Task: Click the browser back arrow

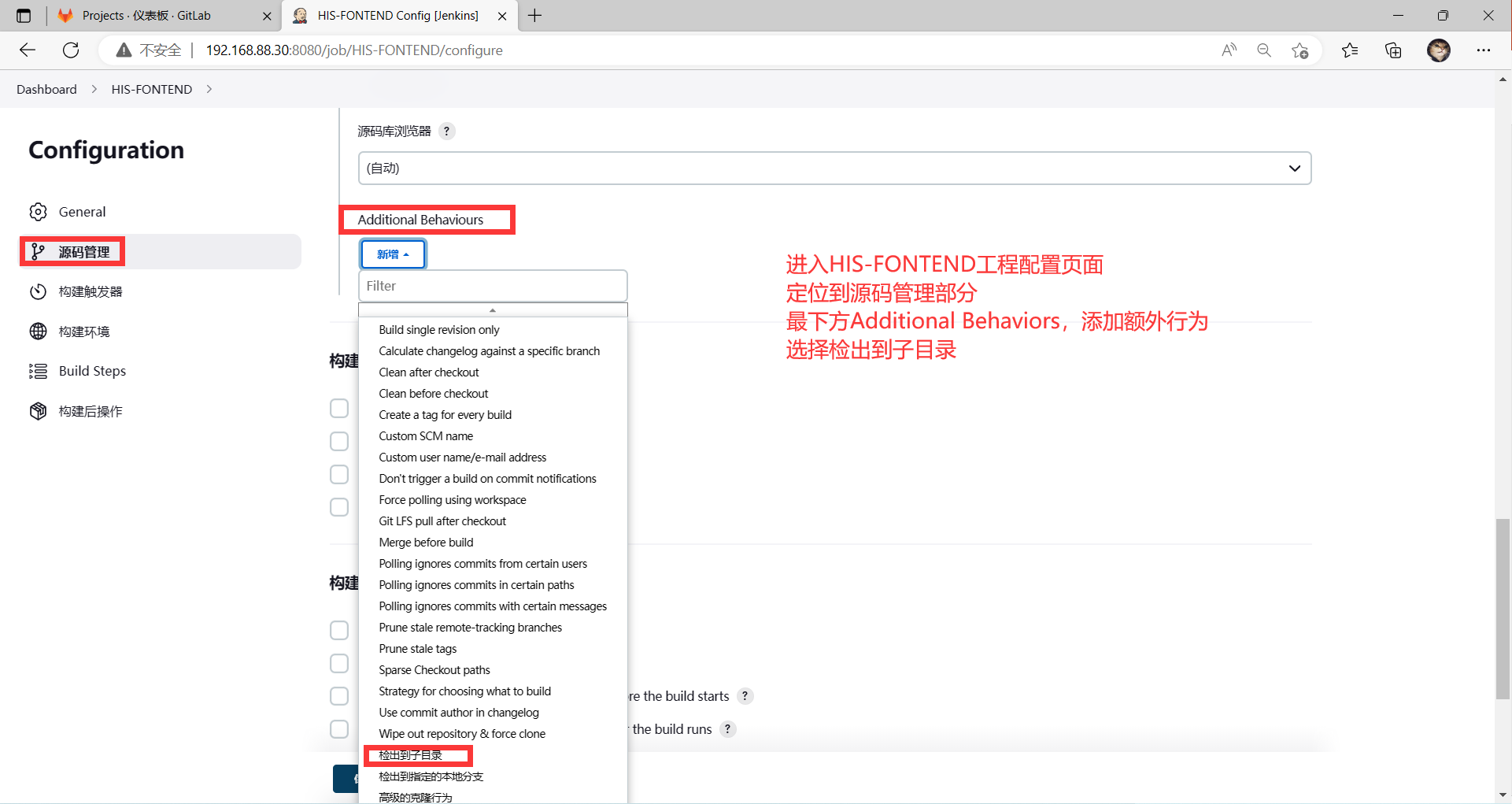Action: click(x=28, y=50)
